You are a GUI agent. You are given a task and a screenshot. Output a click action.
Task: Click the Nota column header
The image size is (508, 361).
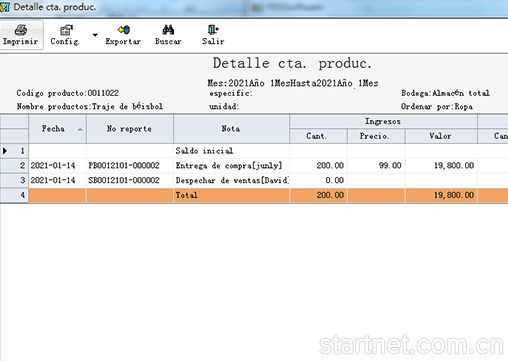(231, 129)
